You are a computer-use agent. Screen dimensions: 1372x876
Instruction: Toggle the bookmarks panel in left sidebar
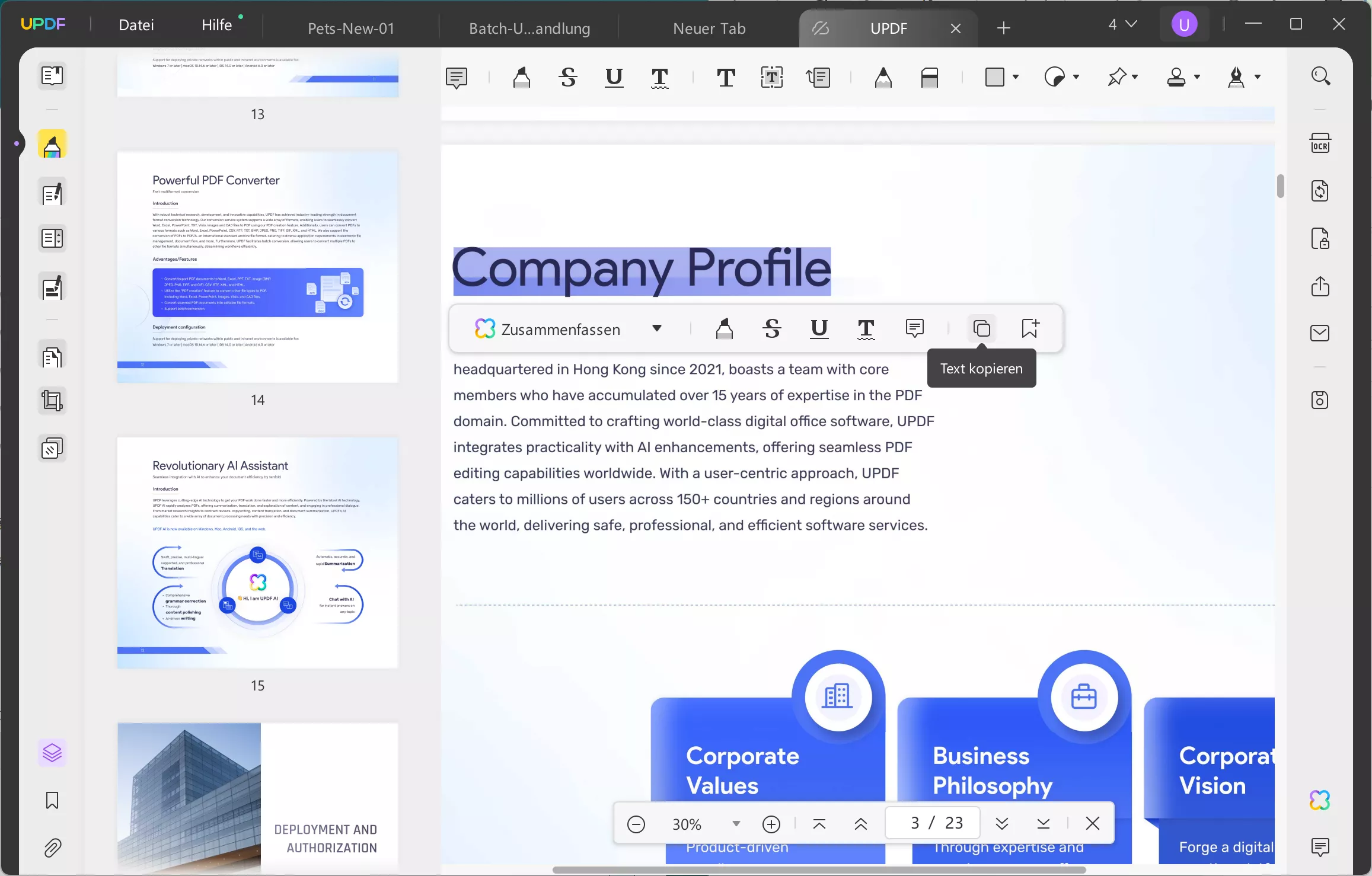tap(52, 800)
